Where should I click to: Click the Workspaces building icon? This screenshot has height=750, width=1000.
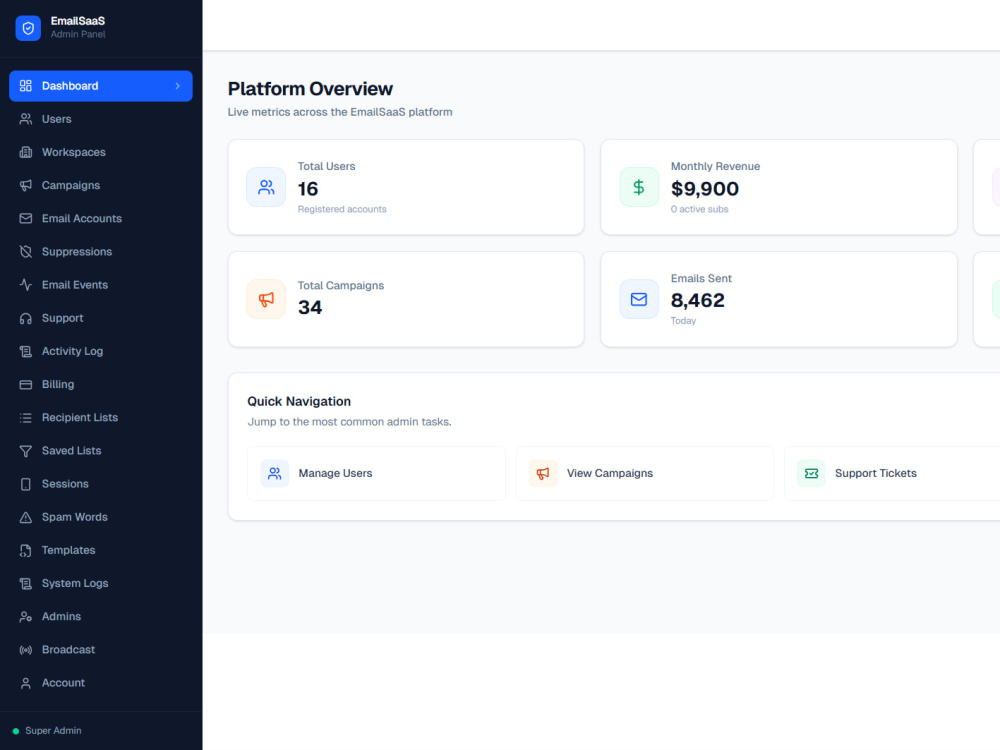(26, 152)
